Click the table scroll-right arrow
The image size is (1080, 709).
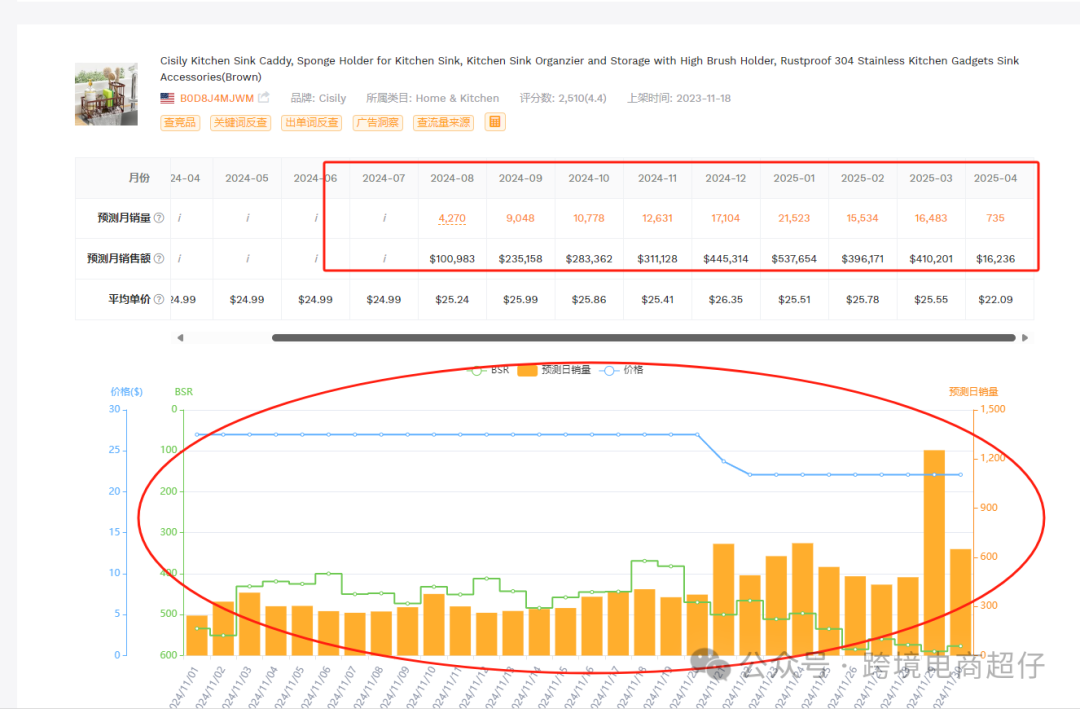[1025, 338]
